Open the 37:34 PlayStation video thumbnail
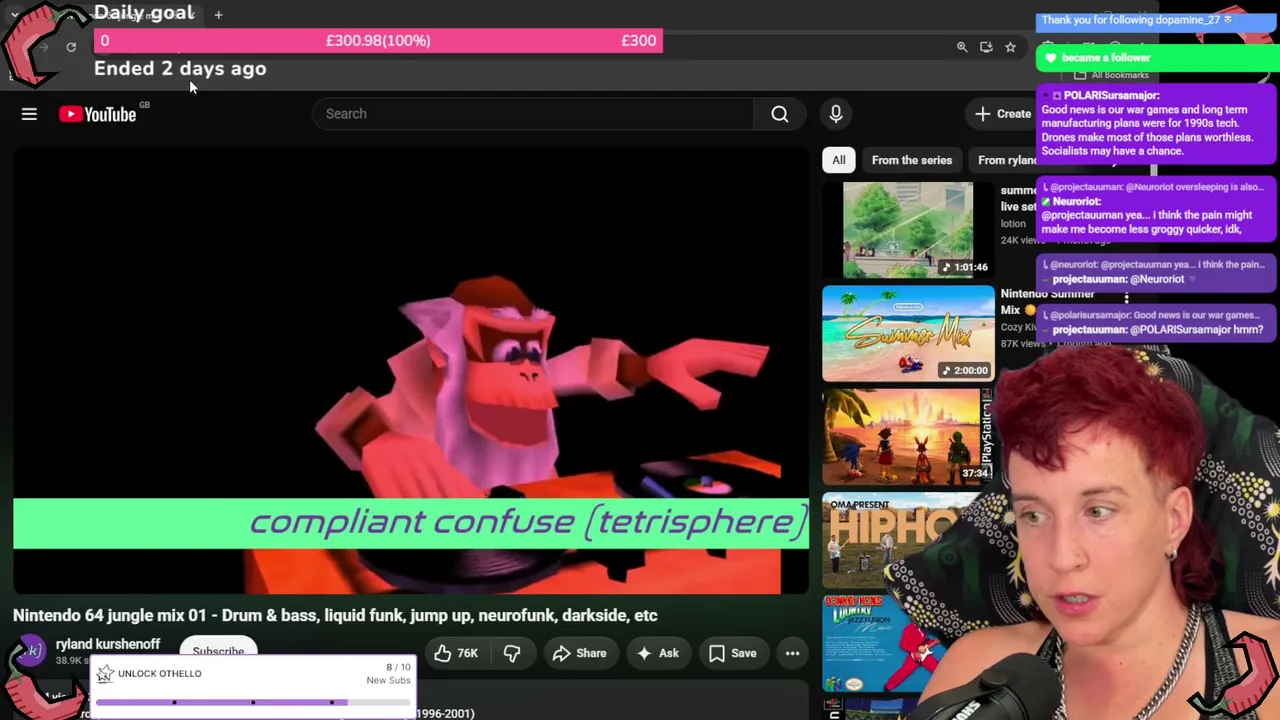The height and width of the screenshot is (720, 1280). click(908, 437)
